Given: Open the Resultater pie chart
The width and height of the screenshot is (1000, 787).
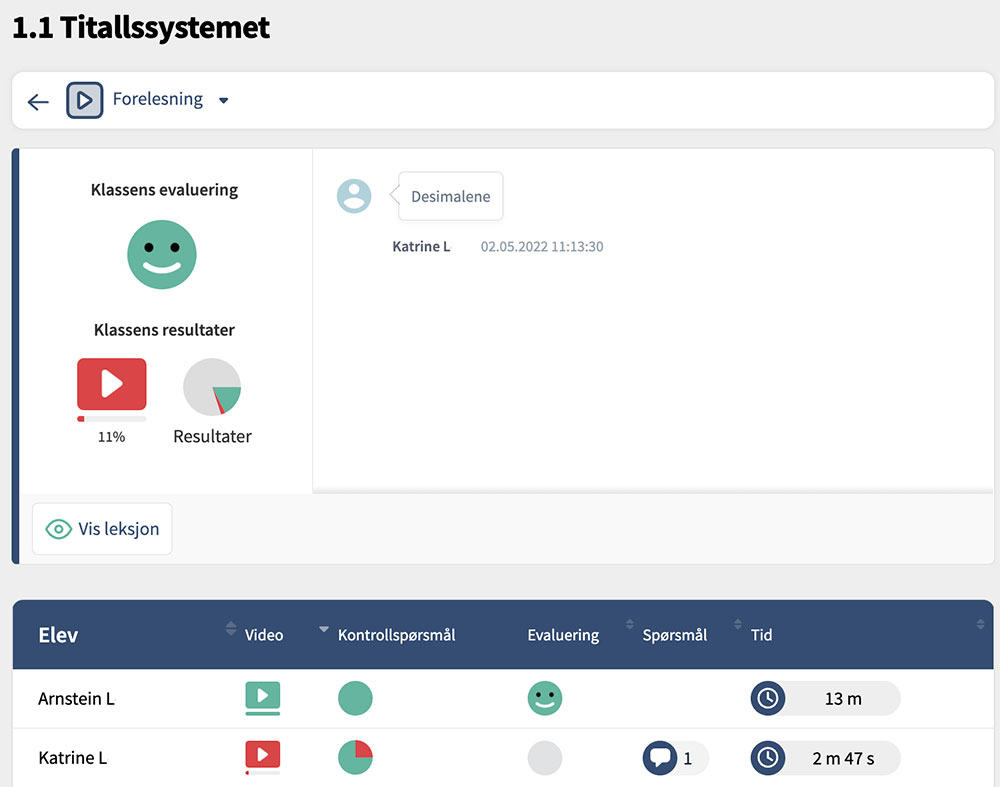Looking at the screenshot, I should tap(212, 387).
